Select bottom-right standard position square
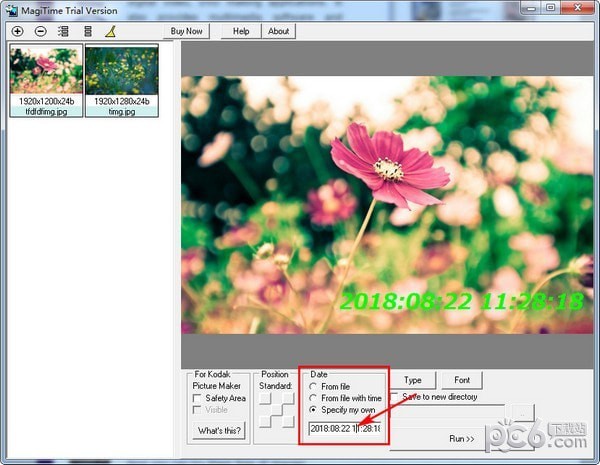 pos(288,422)
